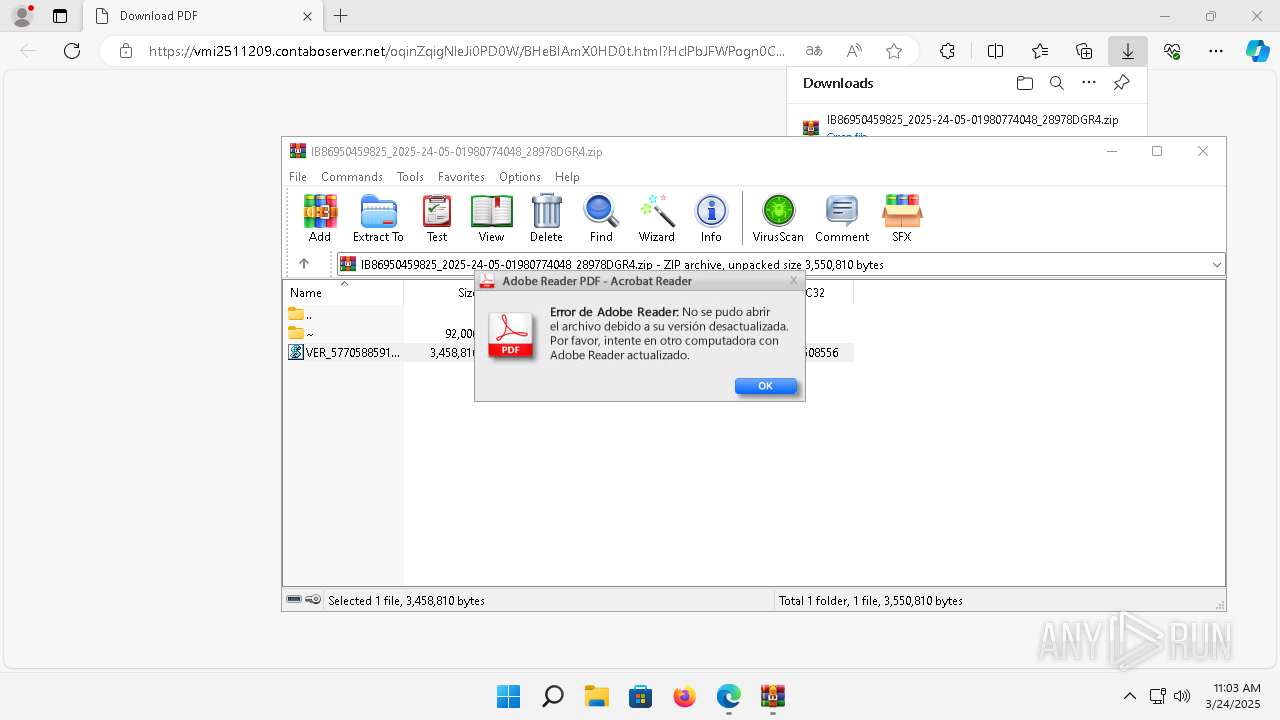The height and width of the screenshot is (720, 1280).
Task: Open Windows Start menu
Action: pyautogui.click(x=508, y=696)
